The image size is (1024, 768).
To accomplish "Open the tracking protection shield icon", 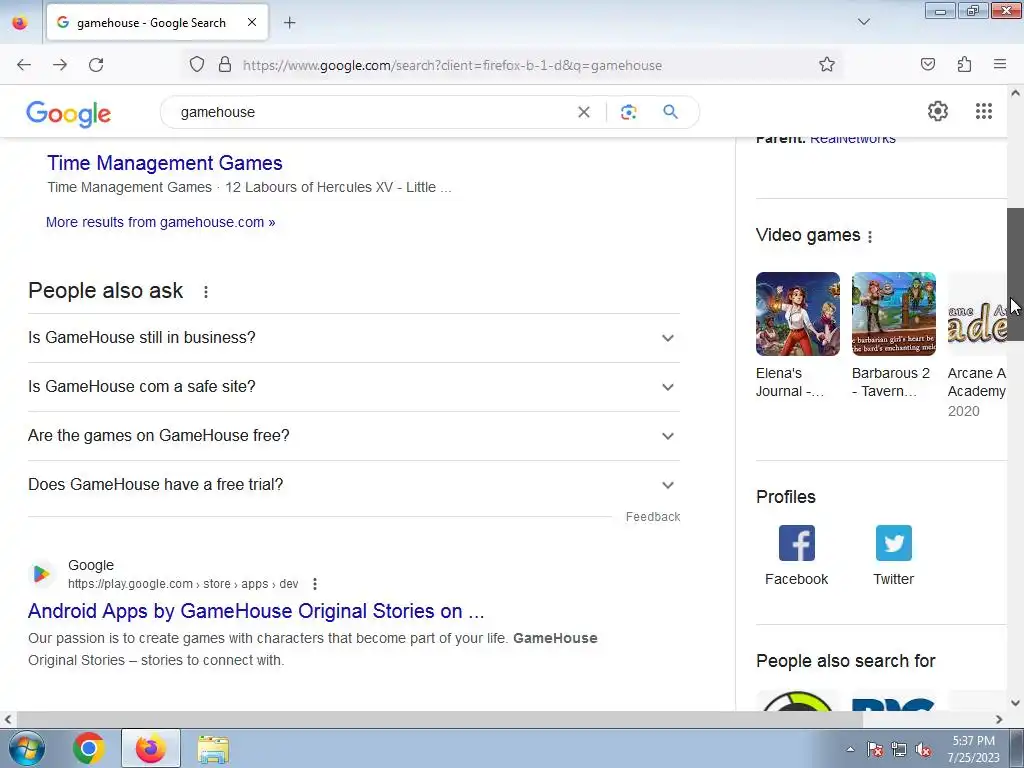I will [197, 65].
